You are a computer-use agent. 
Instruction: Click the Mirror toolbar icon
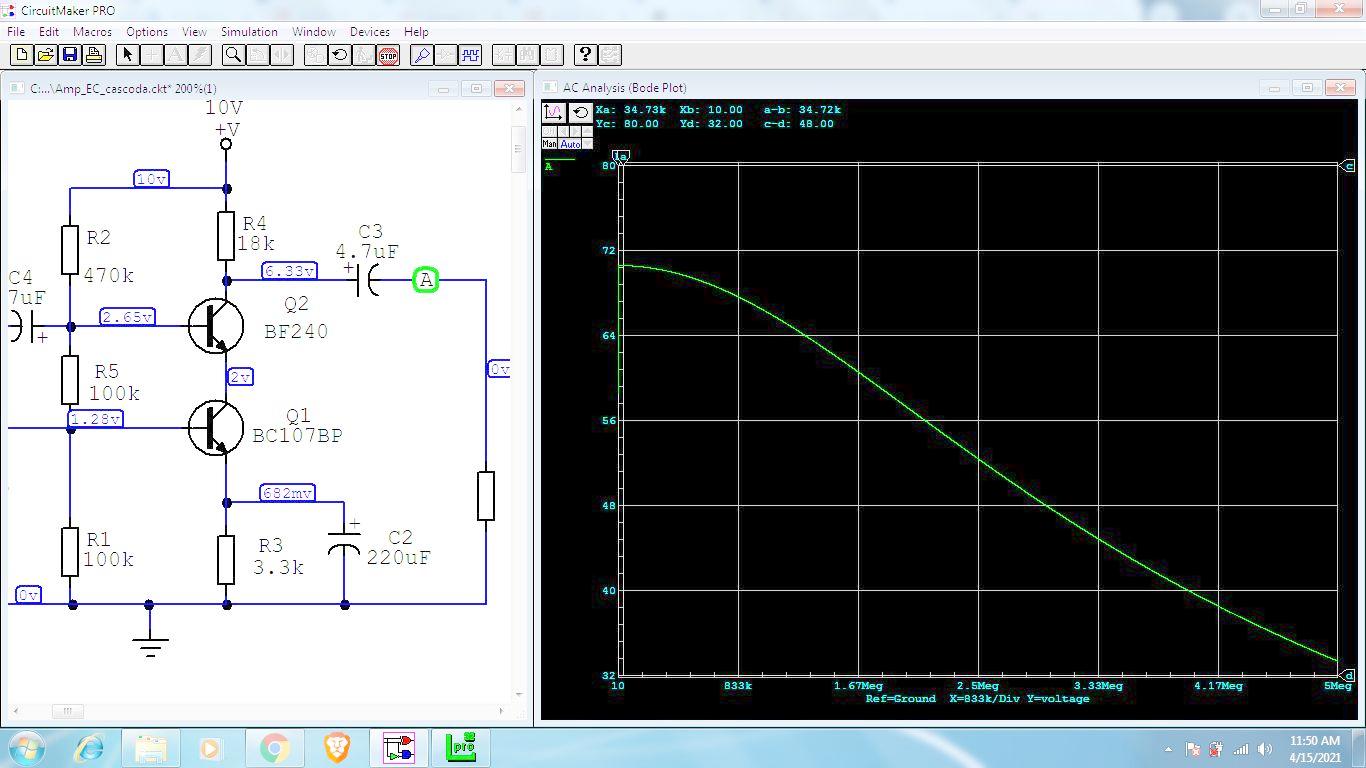[x=282, y=55]
